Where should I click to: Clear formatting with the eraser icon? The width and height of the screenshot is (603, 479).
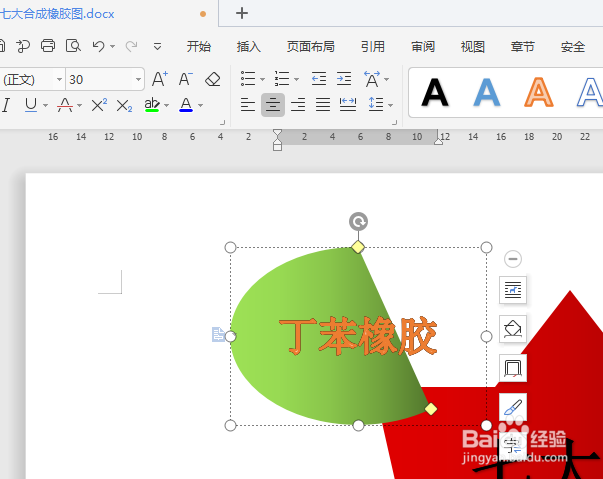coord(213,79)
